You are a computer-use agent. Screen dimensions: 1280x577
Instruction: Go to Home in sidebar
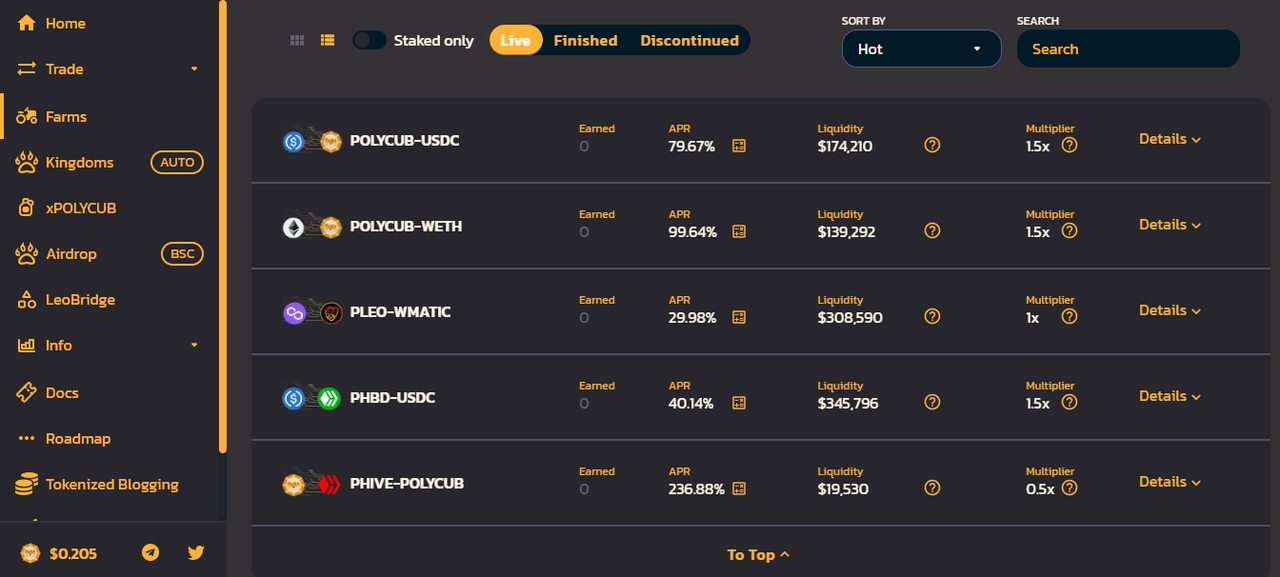65,23
